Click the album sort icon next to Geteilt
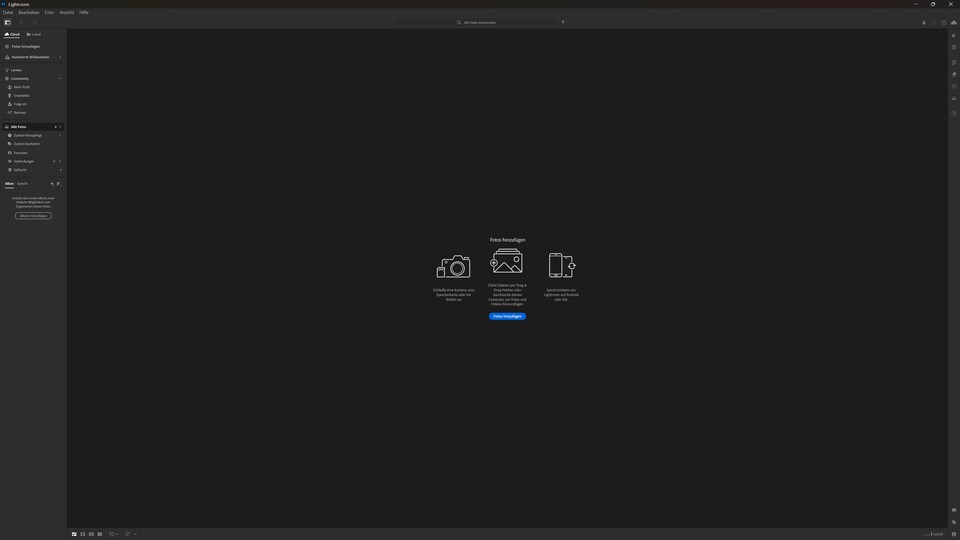The height and width of the screenshot is (540, 960). point(59,184)
